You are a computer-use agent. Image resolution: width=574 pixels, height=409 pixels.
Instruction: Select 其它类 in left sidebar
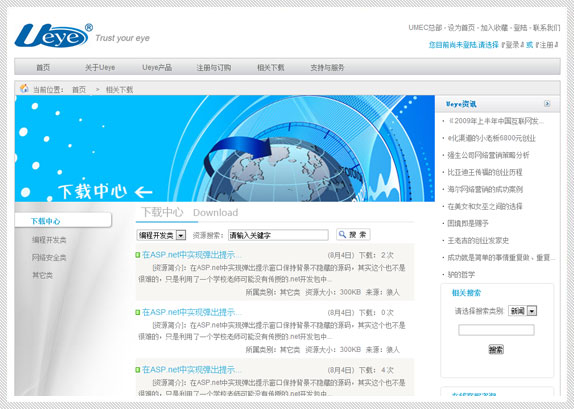click(x=42, y=275)
